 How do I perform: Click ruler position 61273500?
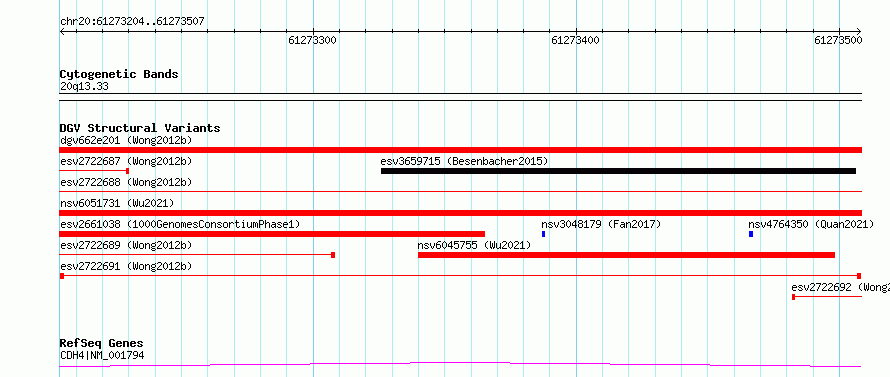tap(838, 40)
